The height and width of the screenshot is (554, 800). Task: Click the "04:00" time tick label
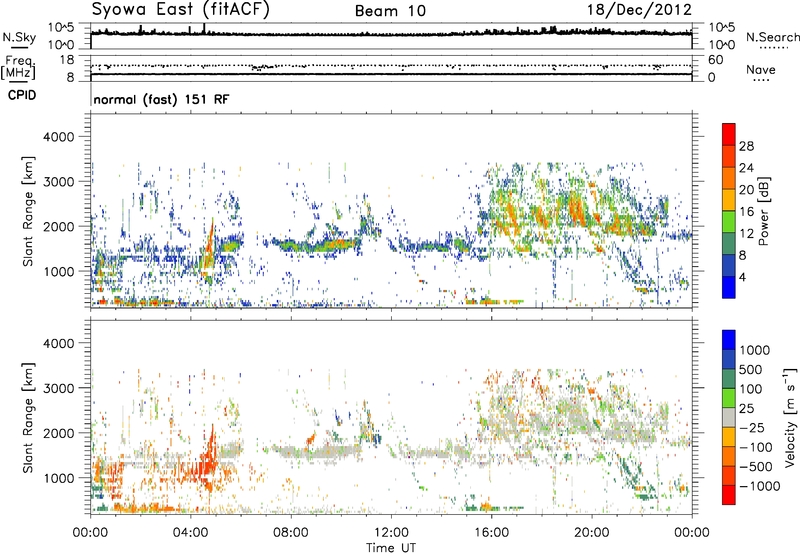(x=190, y=533)
